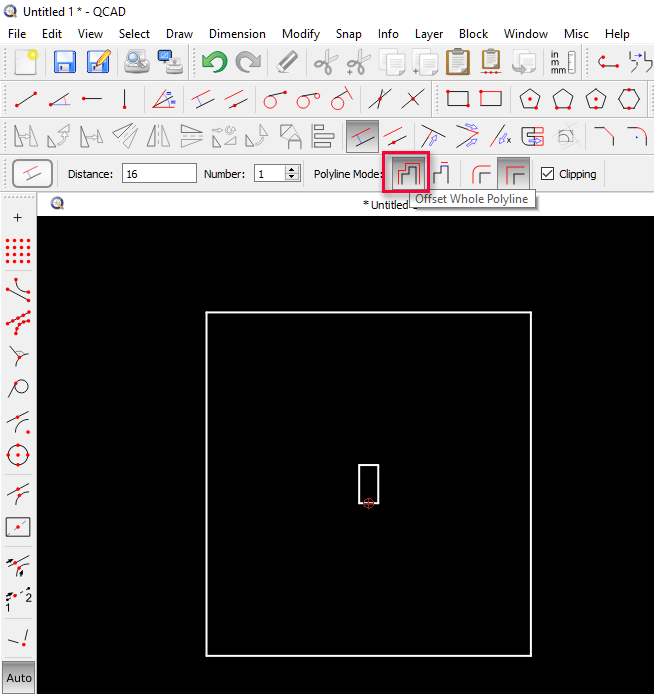The height and width of the screenshot is (694, 654).
Task: Cut selection with scissors icon
Action: (326, 62)
